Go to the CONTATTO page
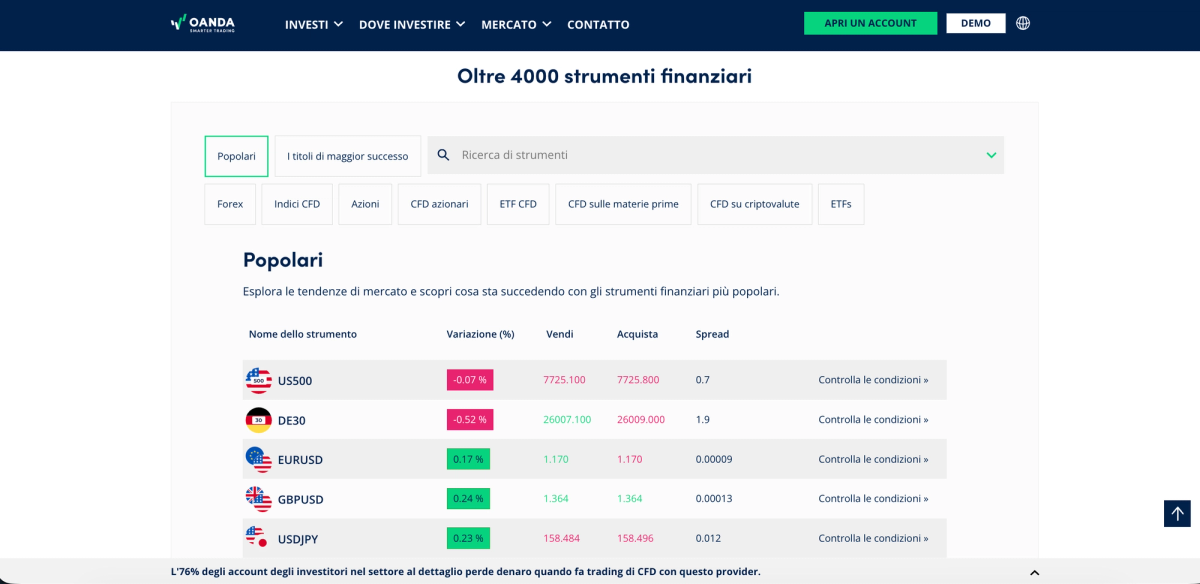The height and width of the screenshot is (584, 1200). (598, 24)
